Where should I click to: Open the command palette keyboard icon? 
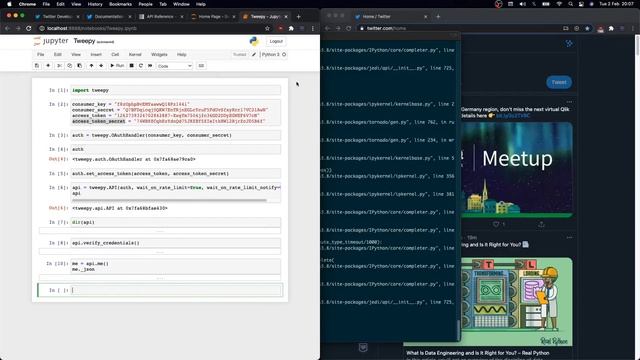(201, 66)
